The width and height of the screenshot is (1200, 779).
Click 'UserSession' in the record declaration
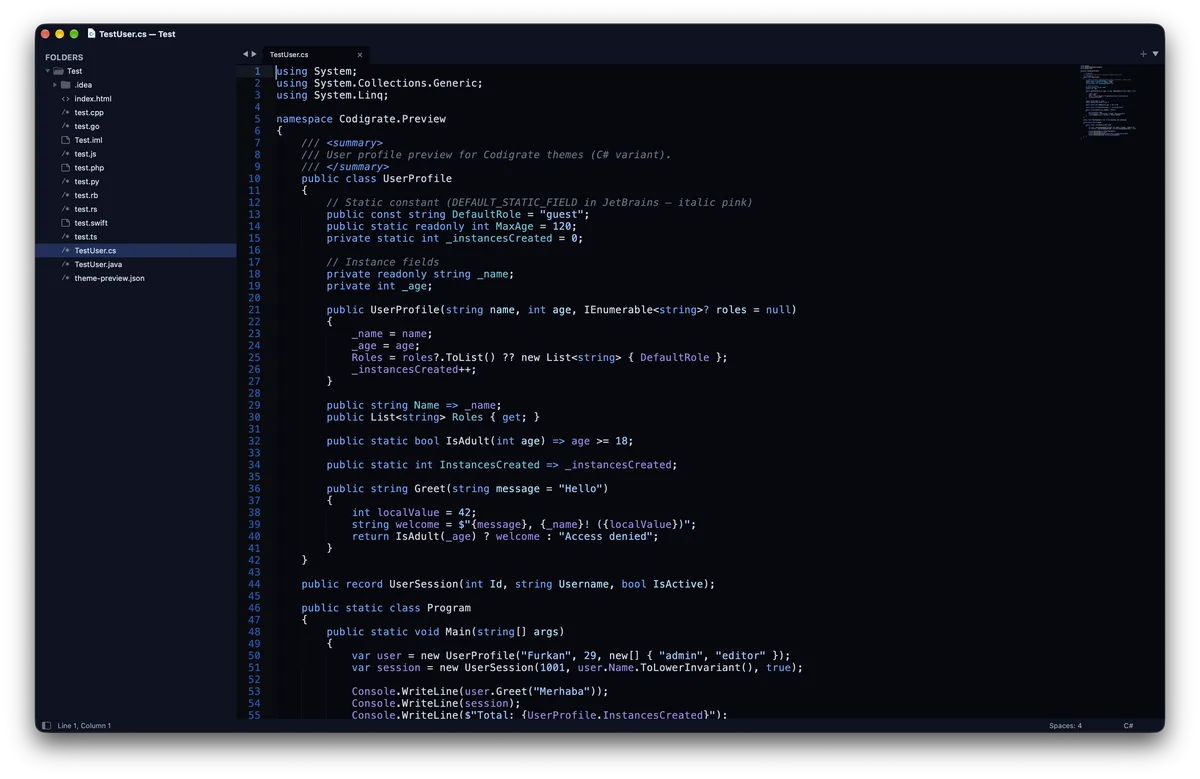tap(423, 584)
